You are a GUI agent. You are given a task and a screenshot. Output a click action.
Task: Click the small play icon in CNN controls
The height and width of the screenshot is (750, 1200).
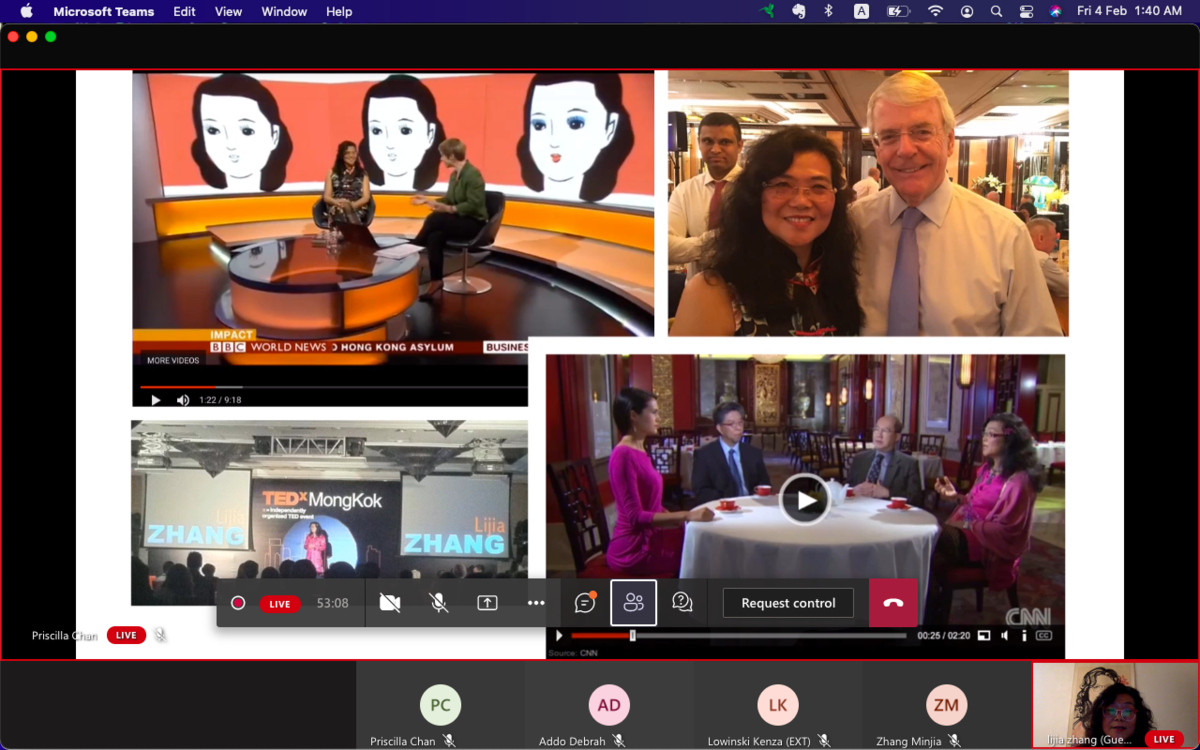coord(559,635)
